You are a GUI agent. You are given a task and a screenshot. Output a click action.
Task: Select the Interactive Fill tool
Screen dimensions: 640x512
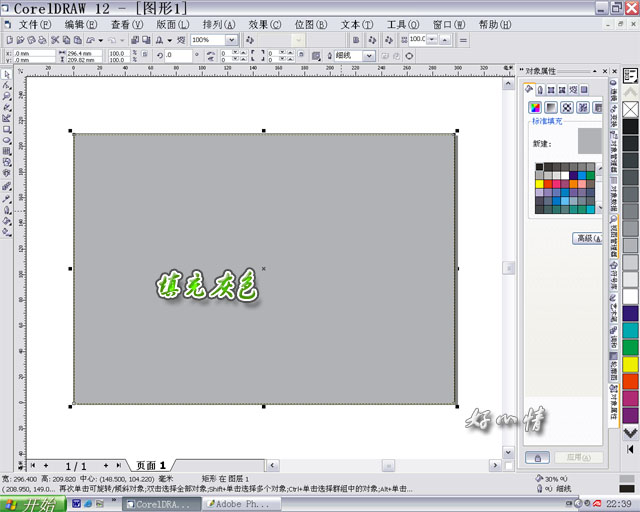point(7,232)
